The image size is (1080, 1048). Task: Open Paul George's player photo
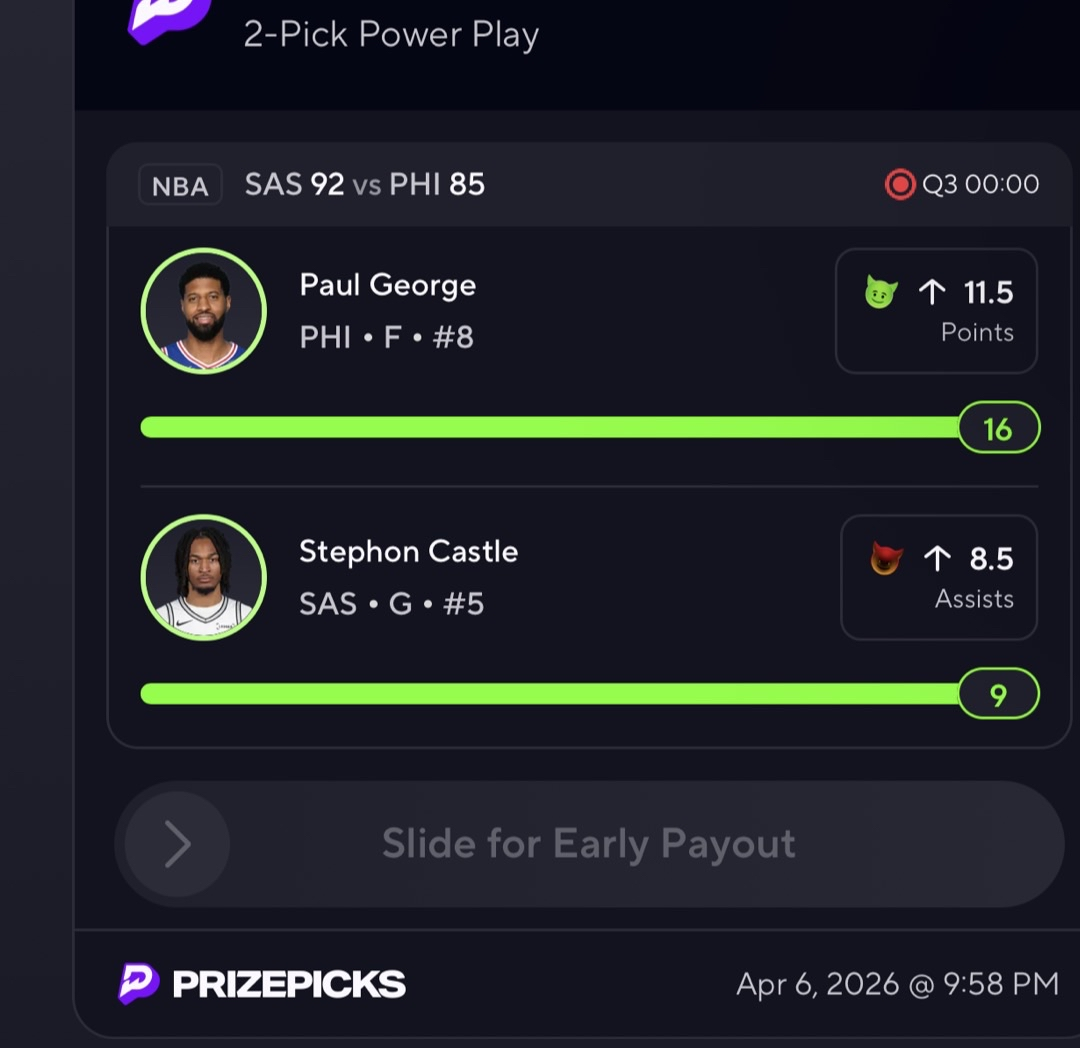[204, 310]
